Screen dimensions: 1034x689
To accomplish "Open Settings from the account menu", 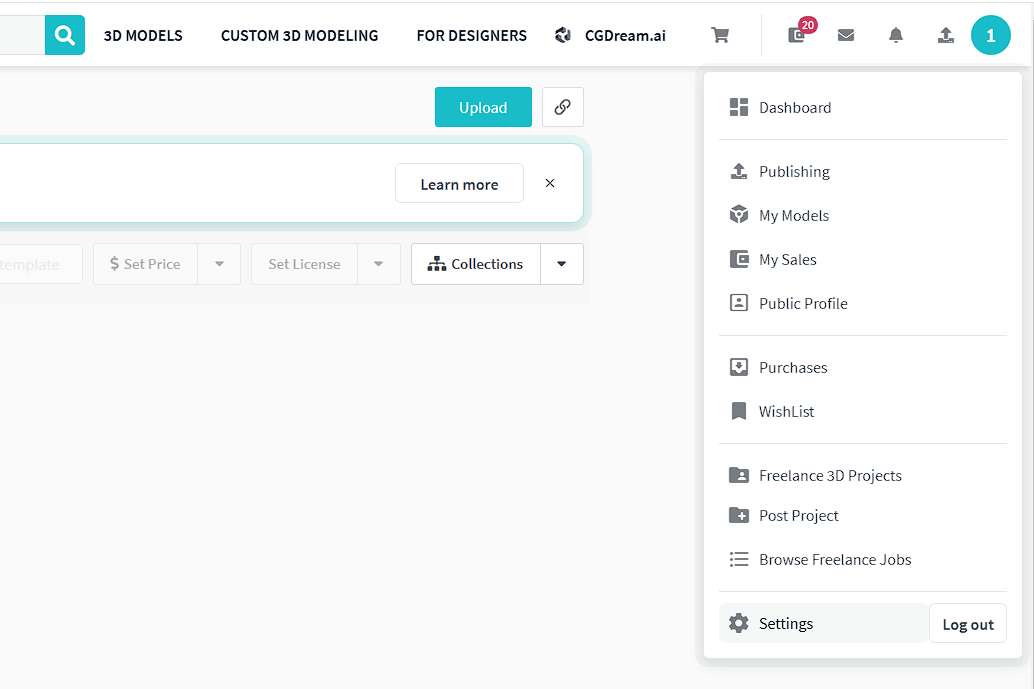I will pos(823,623).
